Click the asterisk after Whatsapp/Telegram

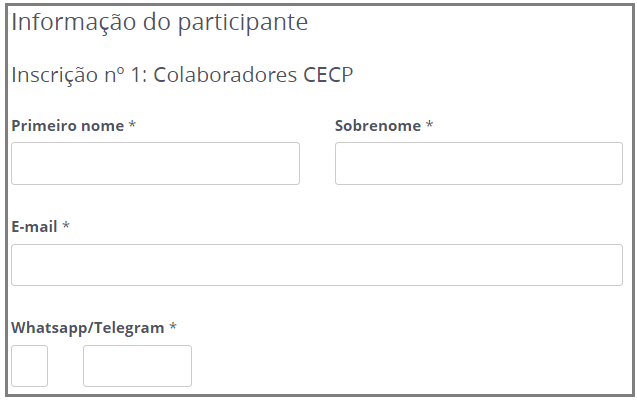point(173,328)
